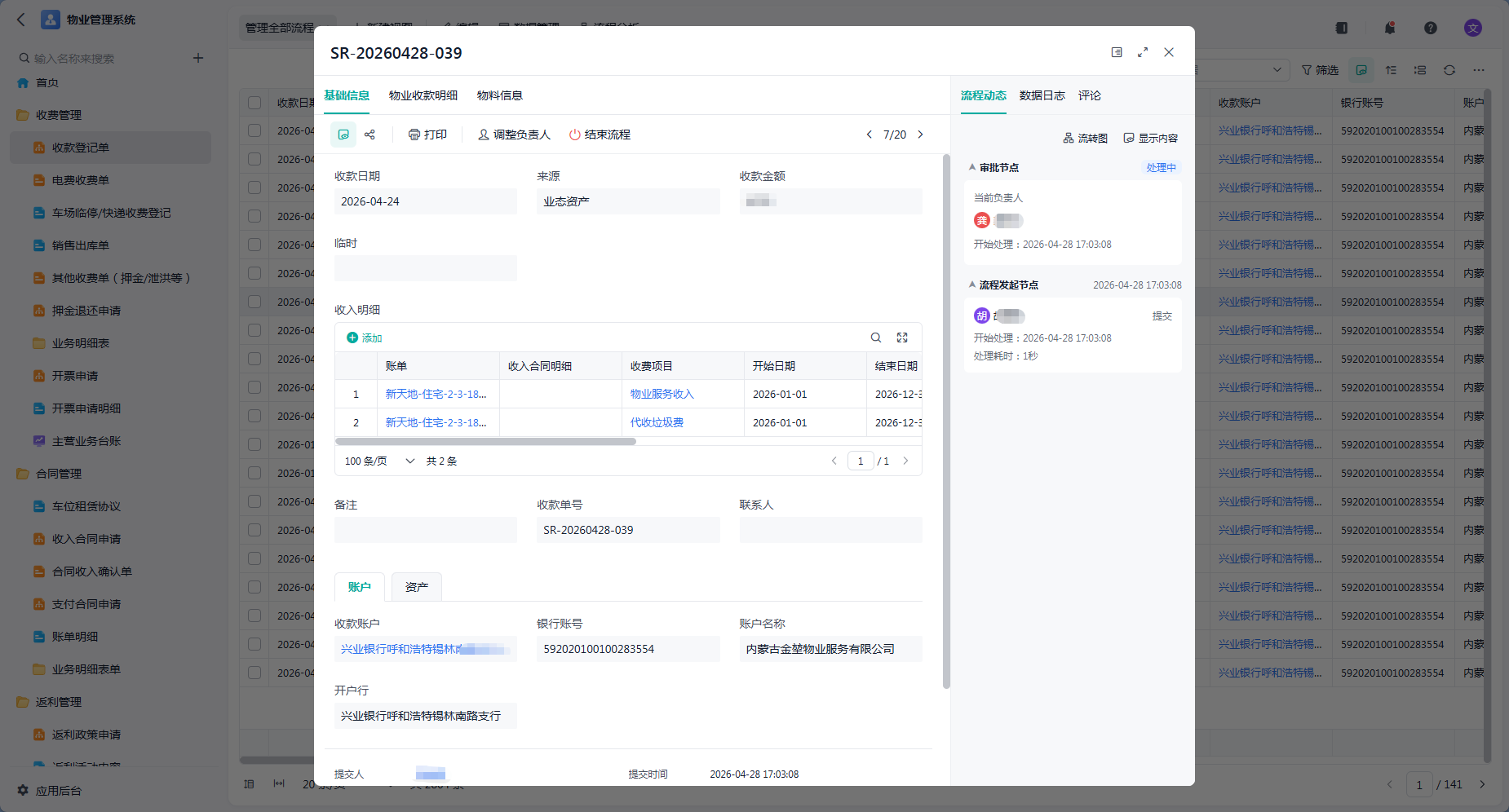Image resolution: width=1509 pixels, height=812 pixels.
Task: Click the notification bell icon
Action: 1390,28
